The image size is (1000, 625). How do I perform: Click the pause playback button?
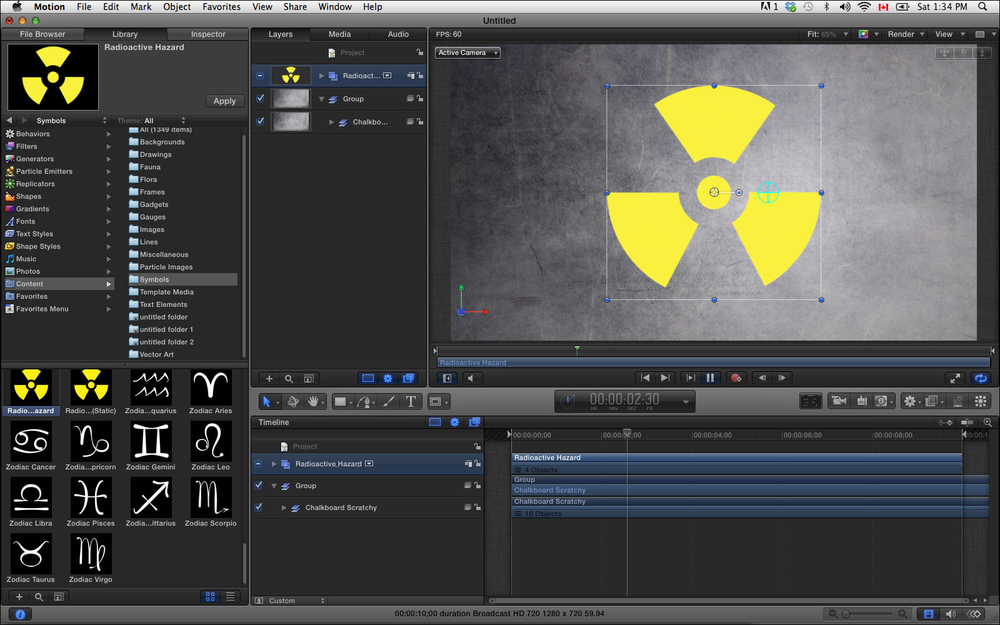point(710,378)
